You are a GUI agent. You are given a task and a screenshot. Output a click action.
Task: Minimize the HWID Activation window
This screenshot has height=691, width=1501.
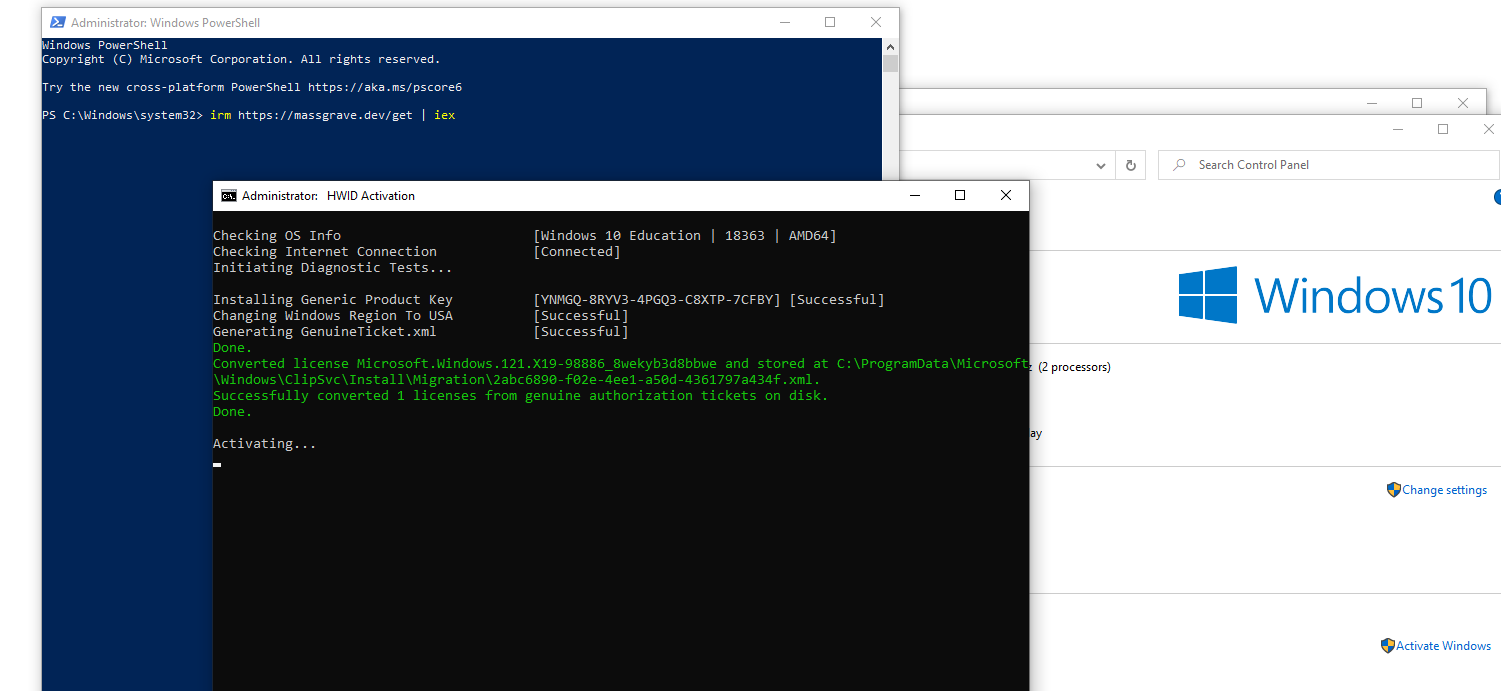pos(914,196)
